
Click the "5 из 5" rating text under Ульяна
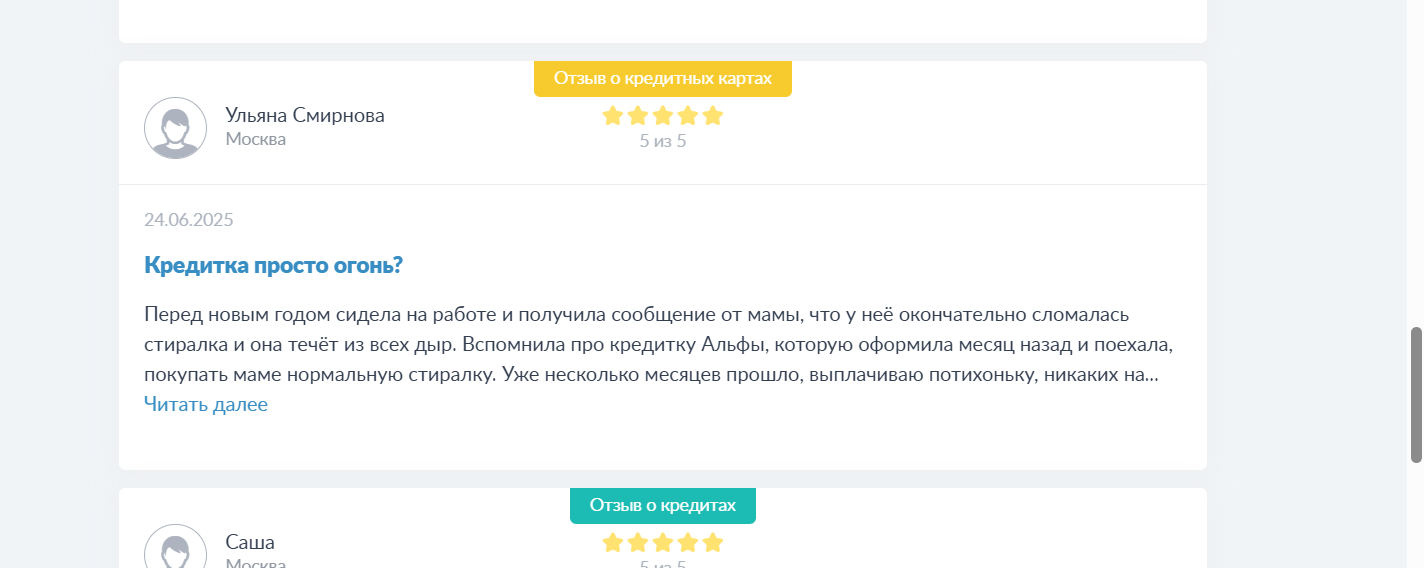663,141
